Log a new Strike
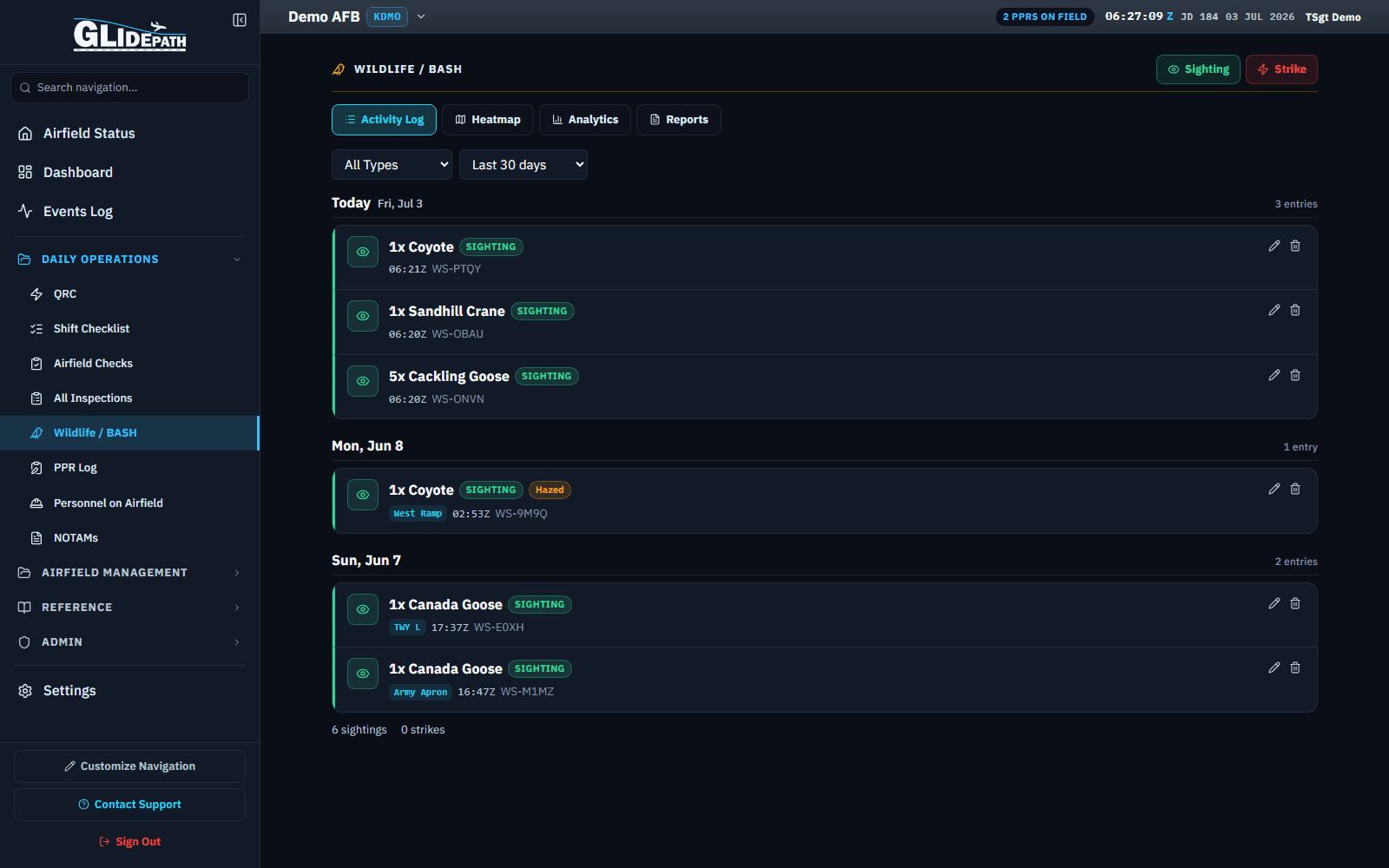Screen dimensions: 1389x868 pos(1281,69)
